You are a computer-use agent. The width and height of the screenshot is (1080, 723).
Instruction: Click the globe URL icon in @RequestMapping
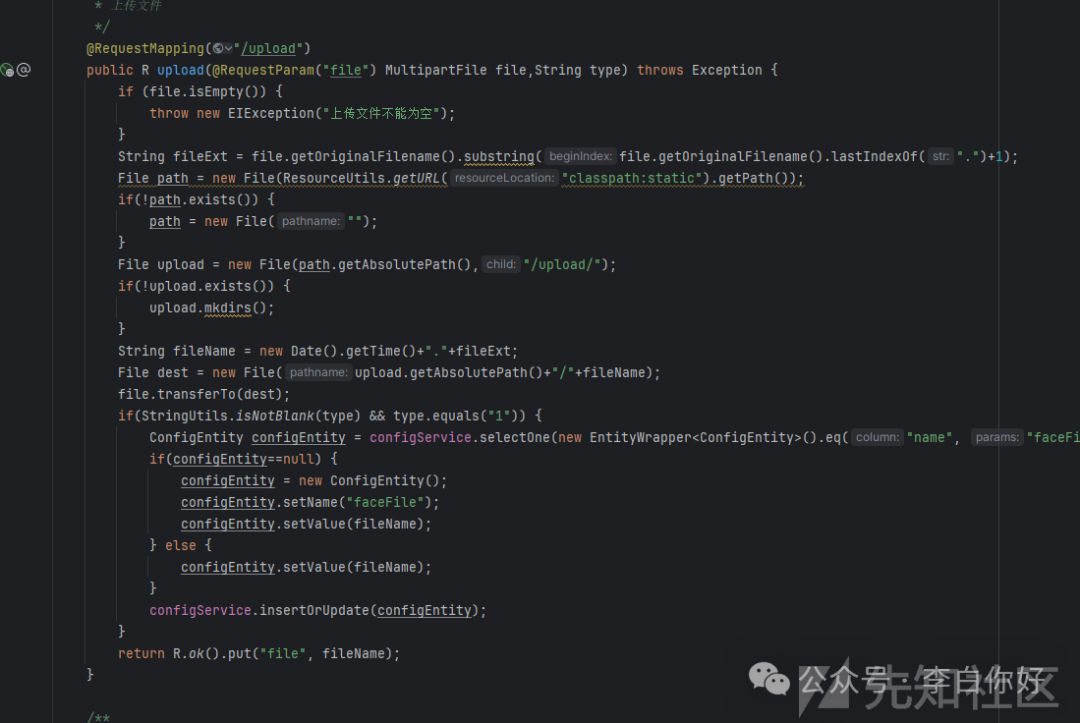(217, 48)
